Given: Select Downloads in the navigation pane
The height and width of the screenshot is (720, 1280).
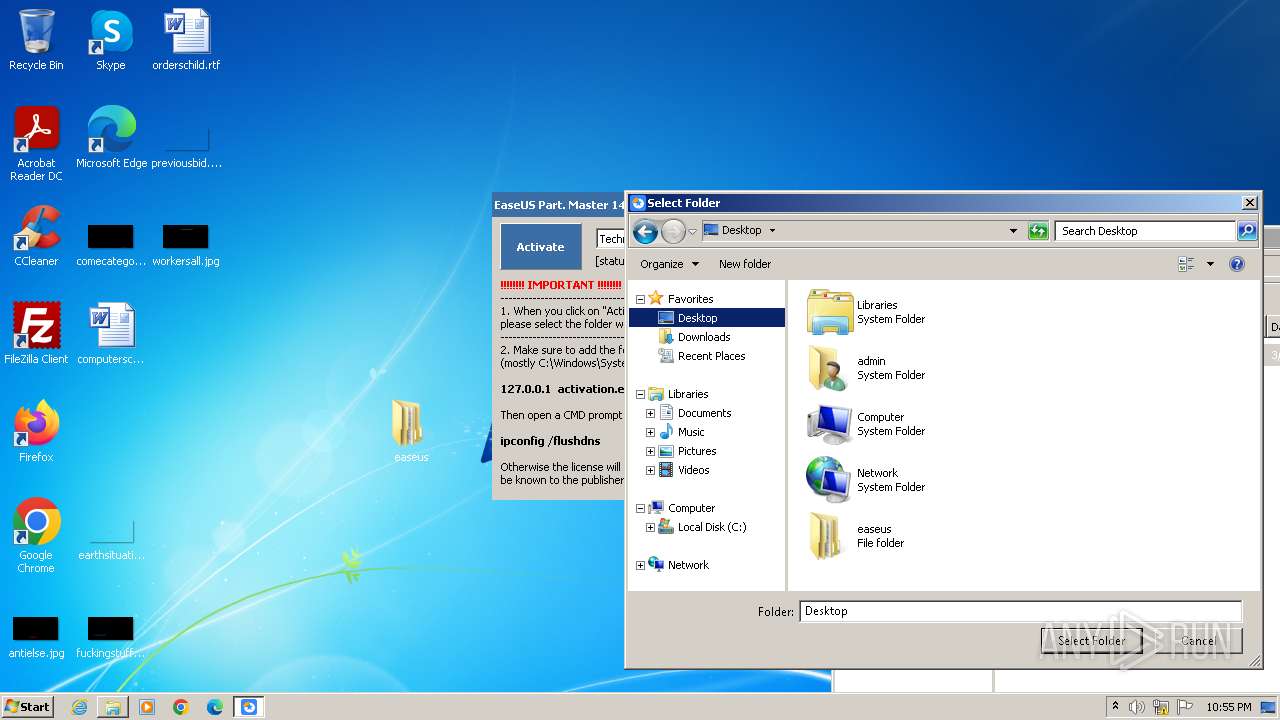Looking at the screenshot, I should [694, 337].
